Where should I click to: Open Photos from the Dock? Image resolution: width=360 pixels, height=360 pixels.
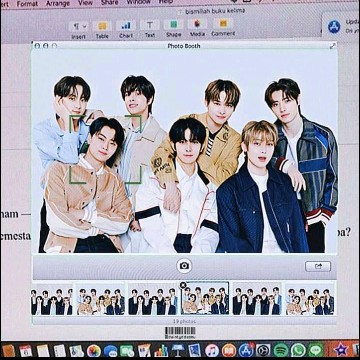tap(94, 351)
